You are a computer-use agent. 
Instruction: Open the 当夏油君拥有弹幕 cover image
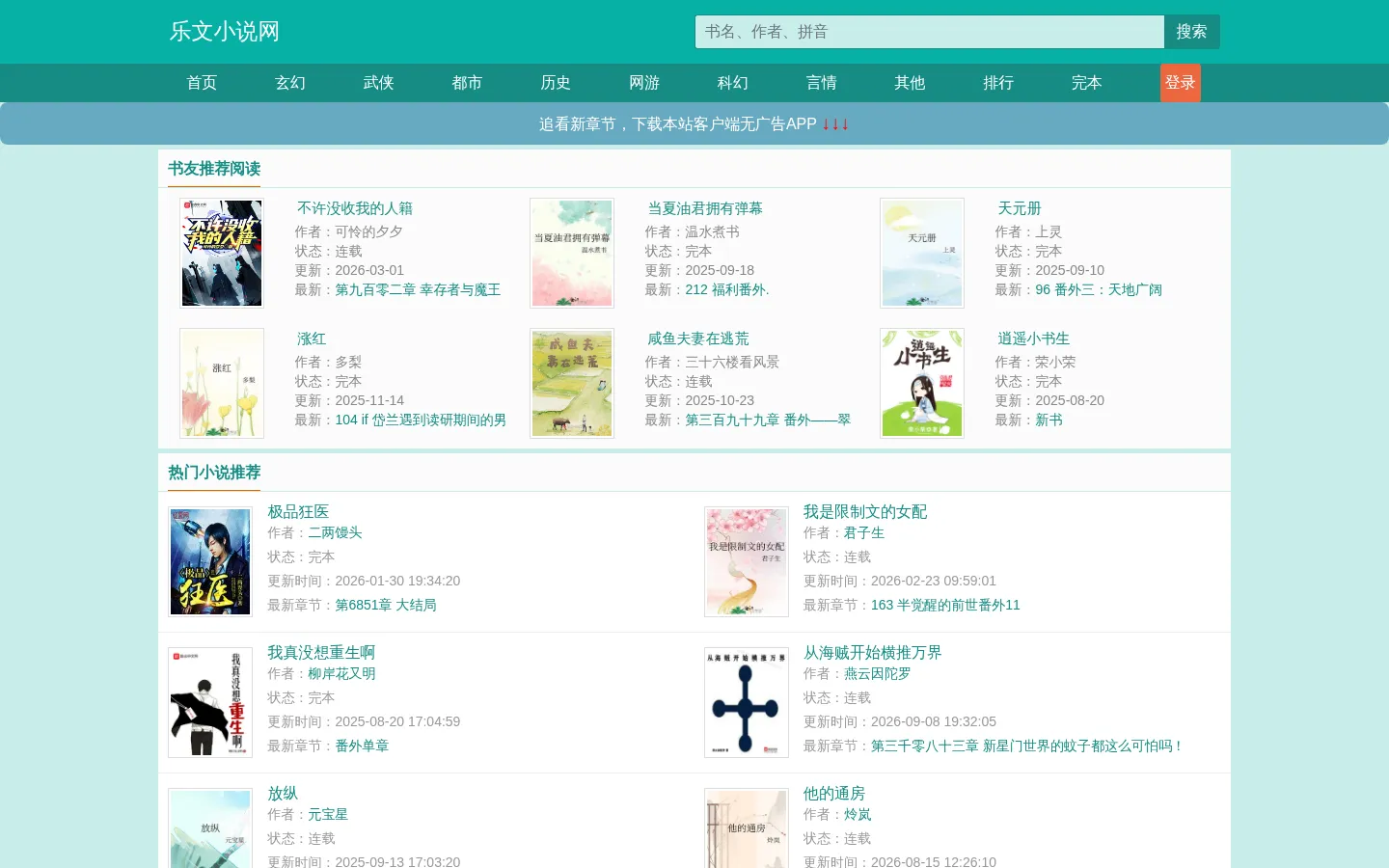(572, 254)
